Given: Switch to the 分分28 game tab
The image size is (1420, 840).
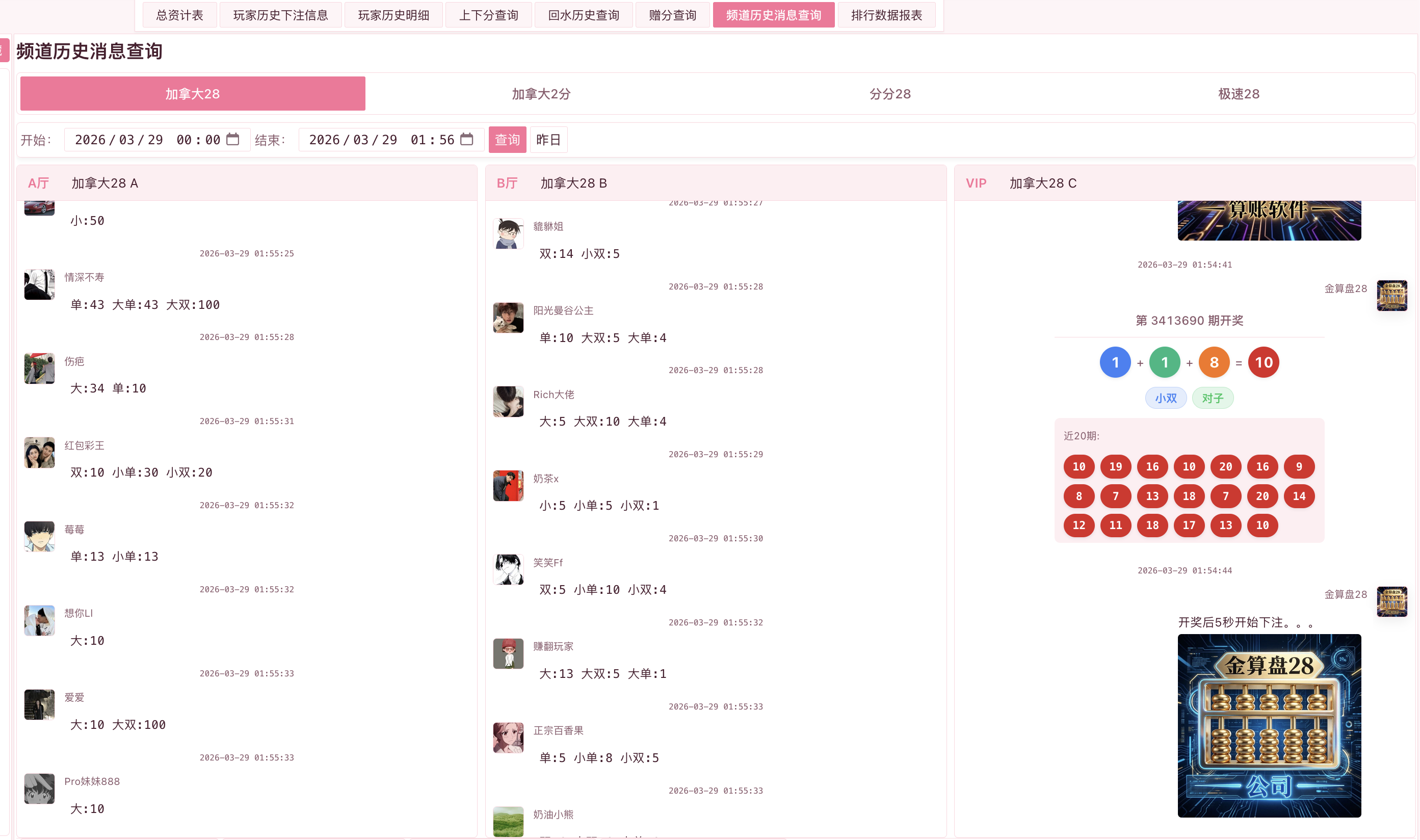Looking at the screenshot, I should pos(890,94).
